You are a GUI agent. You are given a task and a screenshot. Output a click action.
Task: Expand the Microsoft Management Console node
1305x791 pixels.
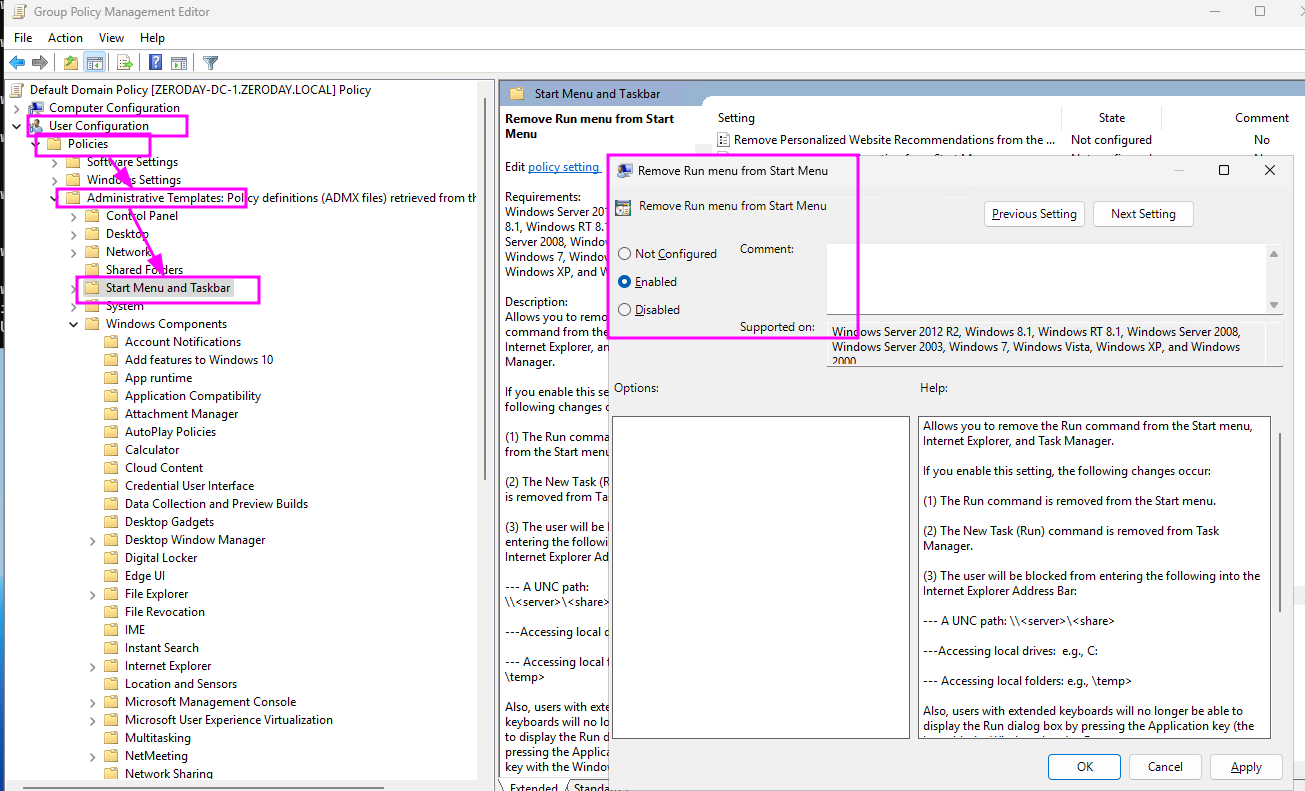pyautogui.click(x=92, y=702)
